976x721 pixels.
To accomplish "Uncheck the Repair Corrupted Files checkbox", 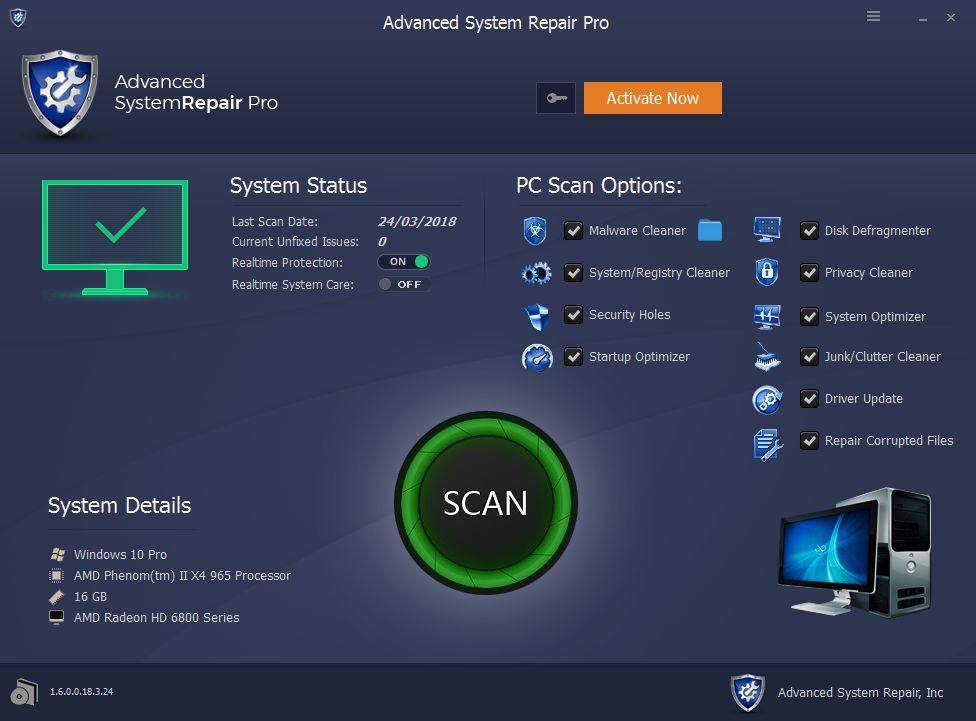I will click(x=809, y=441).
